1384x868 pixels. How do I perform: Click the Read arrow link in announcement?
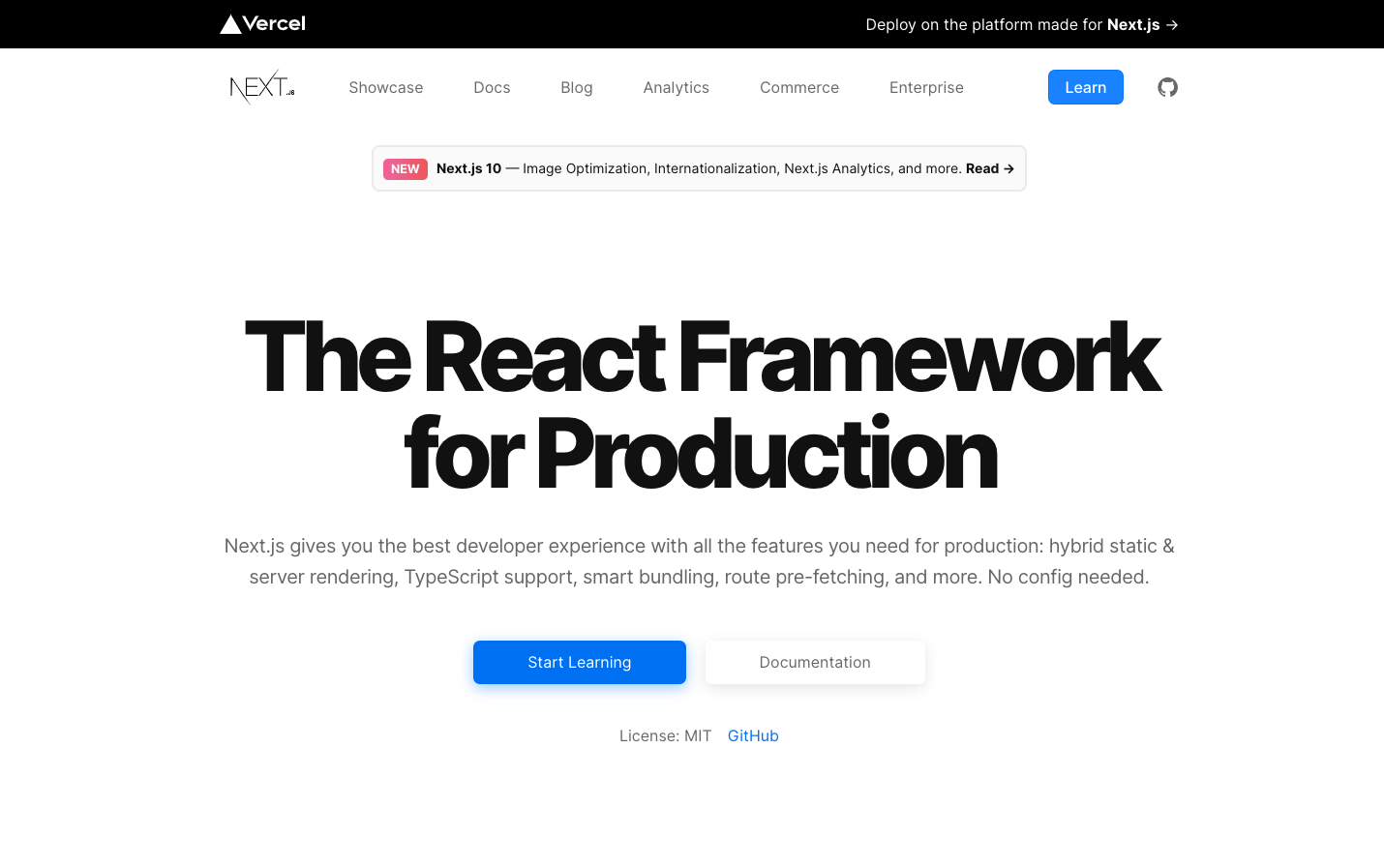coord(990,168)
